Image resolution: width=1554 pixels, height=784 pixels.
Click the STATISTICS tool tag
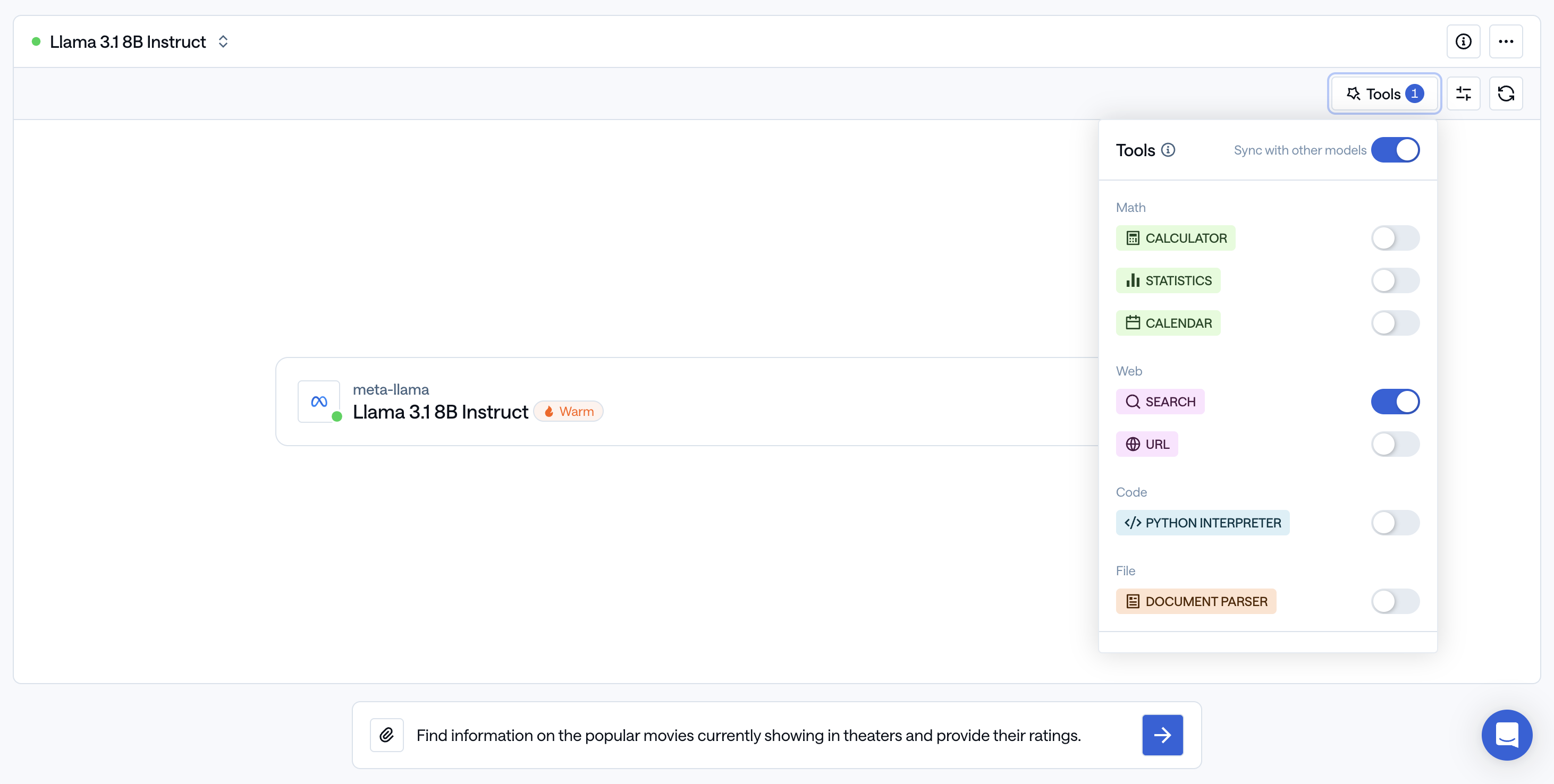pyautogui.click(x=1168, y=280)
